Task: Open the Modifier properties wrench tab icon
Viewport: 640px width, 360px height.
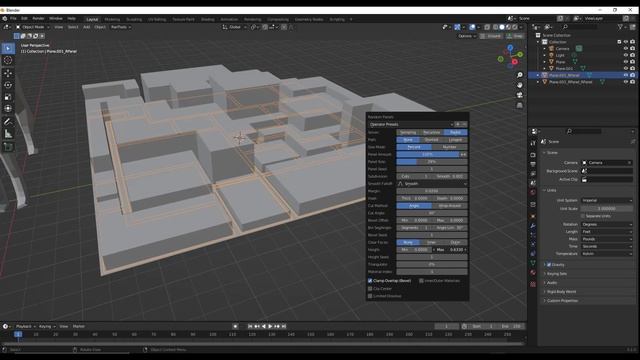Action: [x=533, y=226]
